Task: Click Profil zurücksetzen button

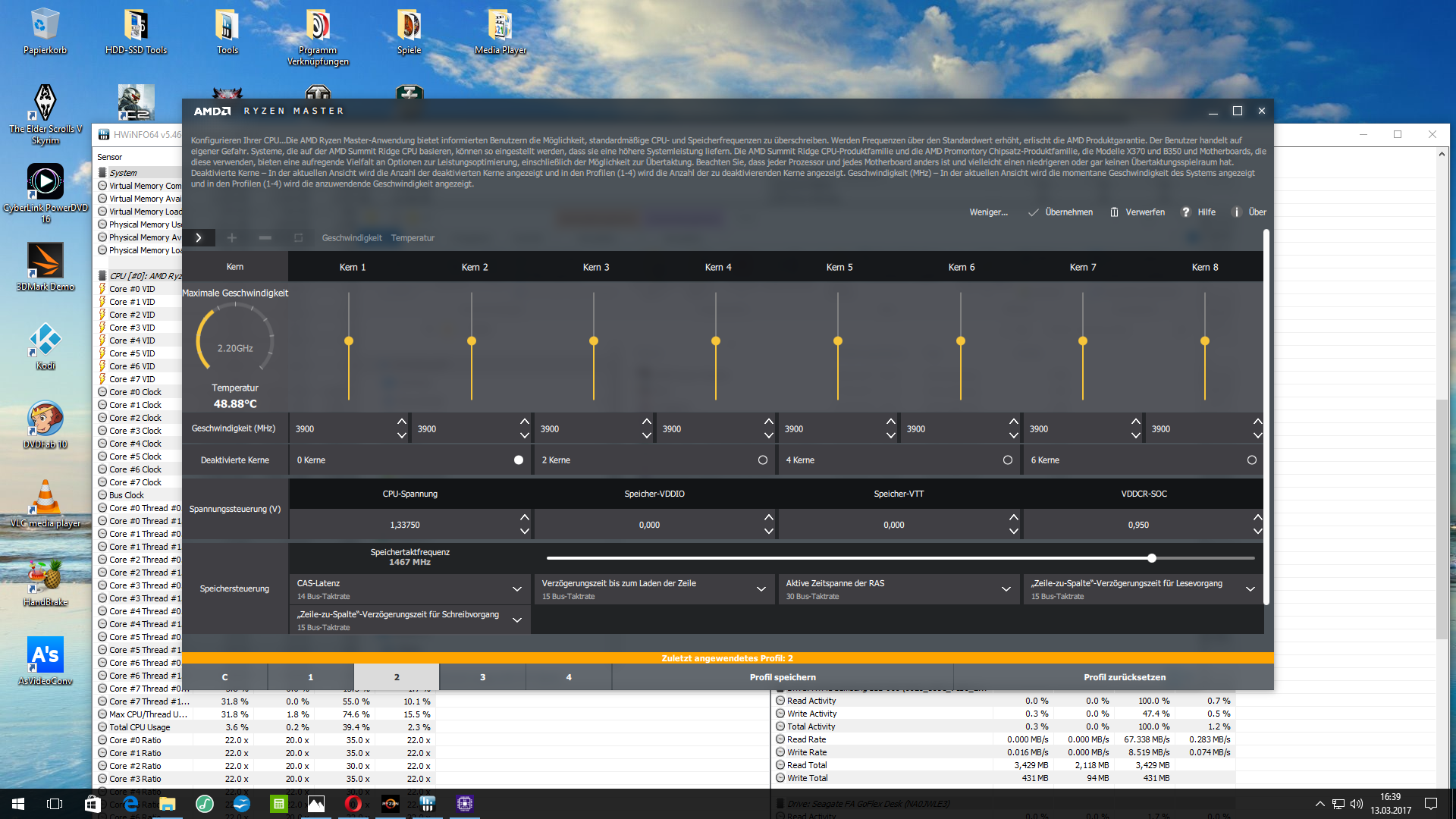Action: (x=1124, y=677)
